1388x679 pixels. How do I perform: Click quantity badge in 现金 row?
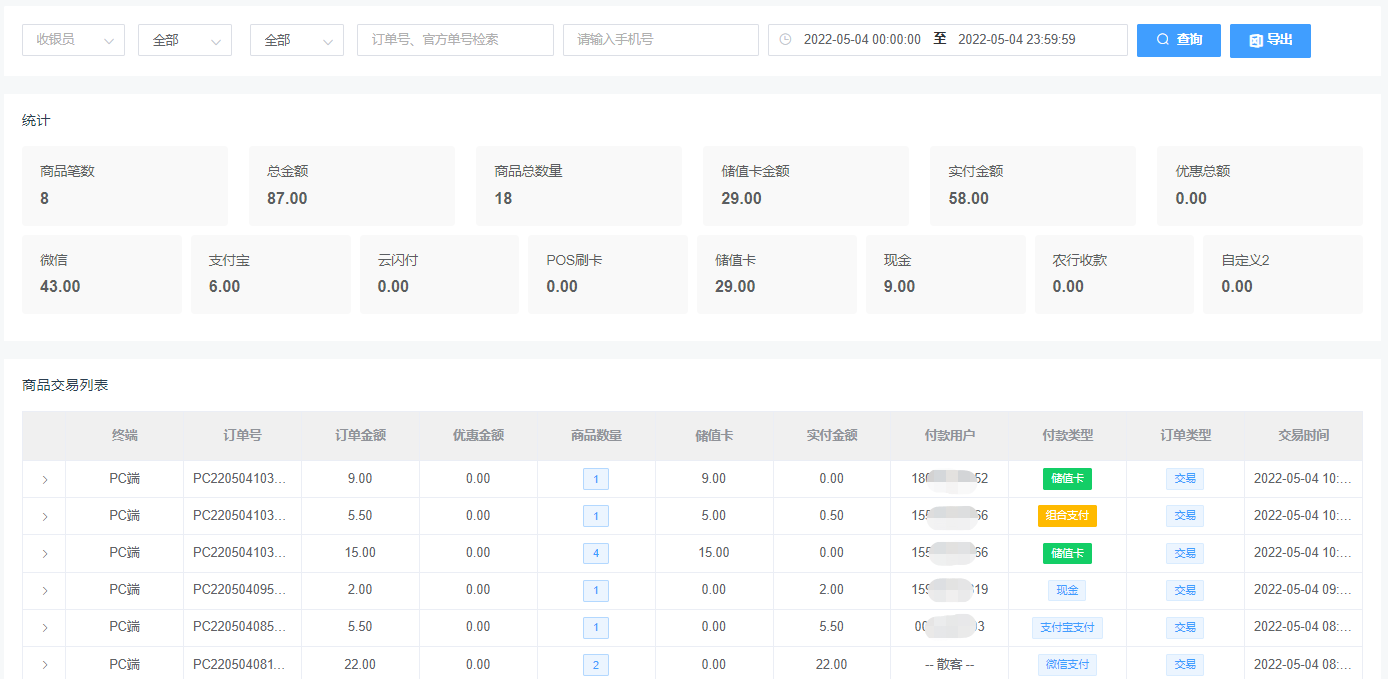click(x=596, y=590)
